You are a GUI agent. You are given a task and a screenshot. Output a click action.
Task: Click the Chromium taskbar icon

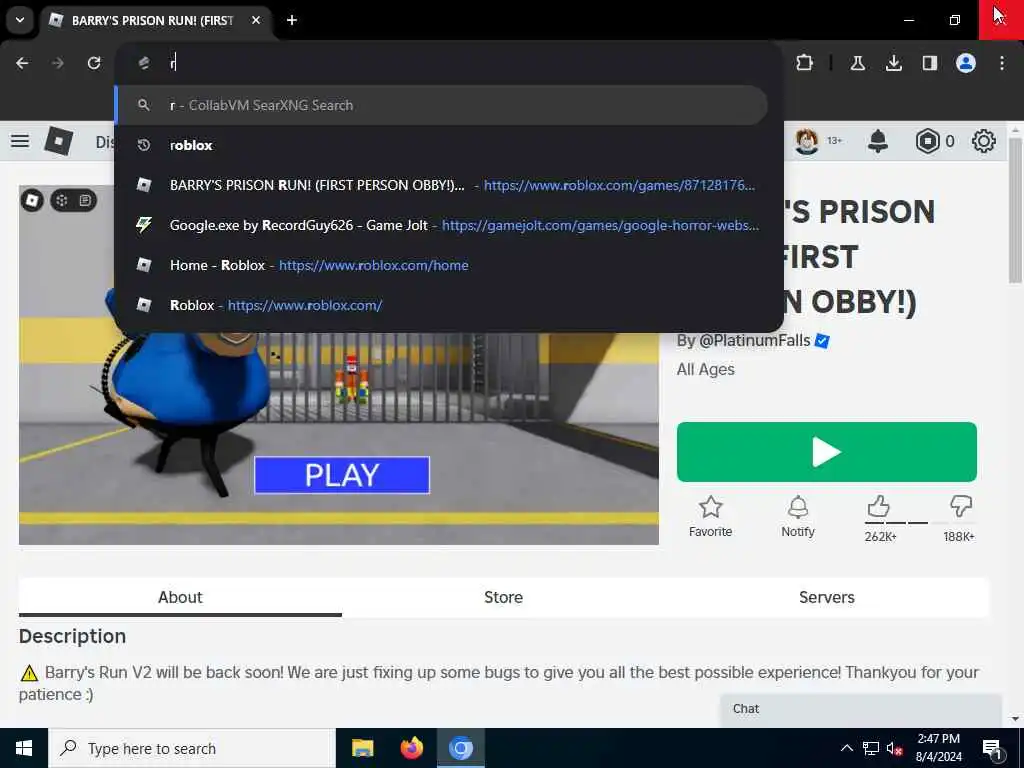(460, 748)
